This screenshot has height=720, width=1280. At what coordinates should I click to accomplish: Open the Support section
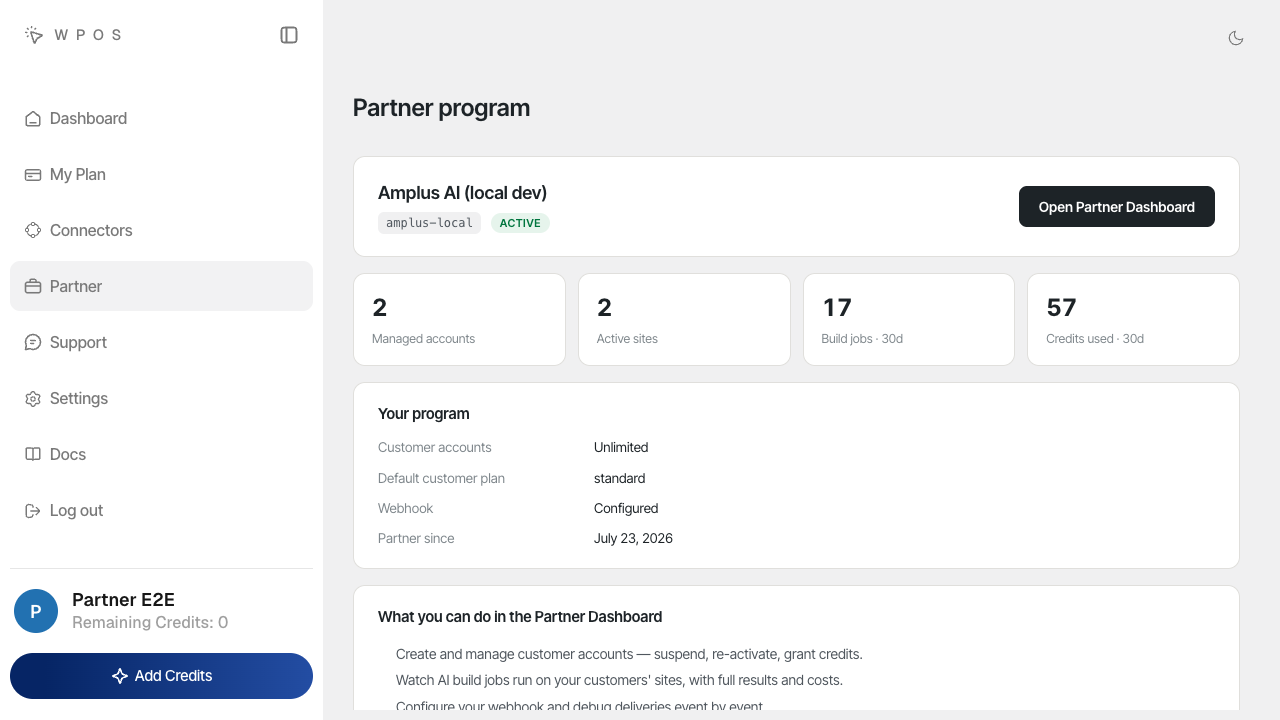pyautogui.click(x=161, y=342)
